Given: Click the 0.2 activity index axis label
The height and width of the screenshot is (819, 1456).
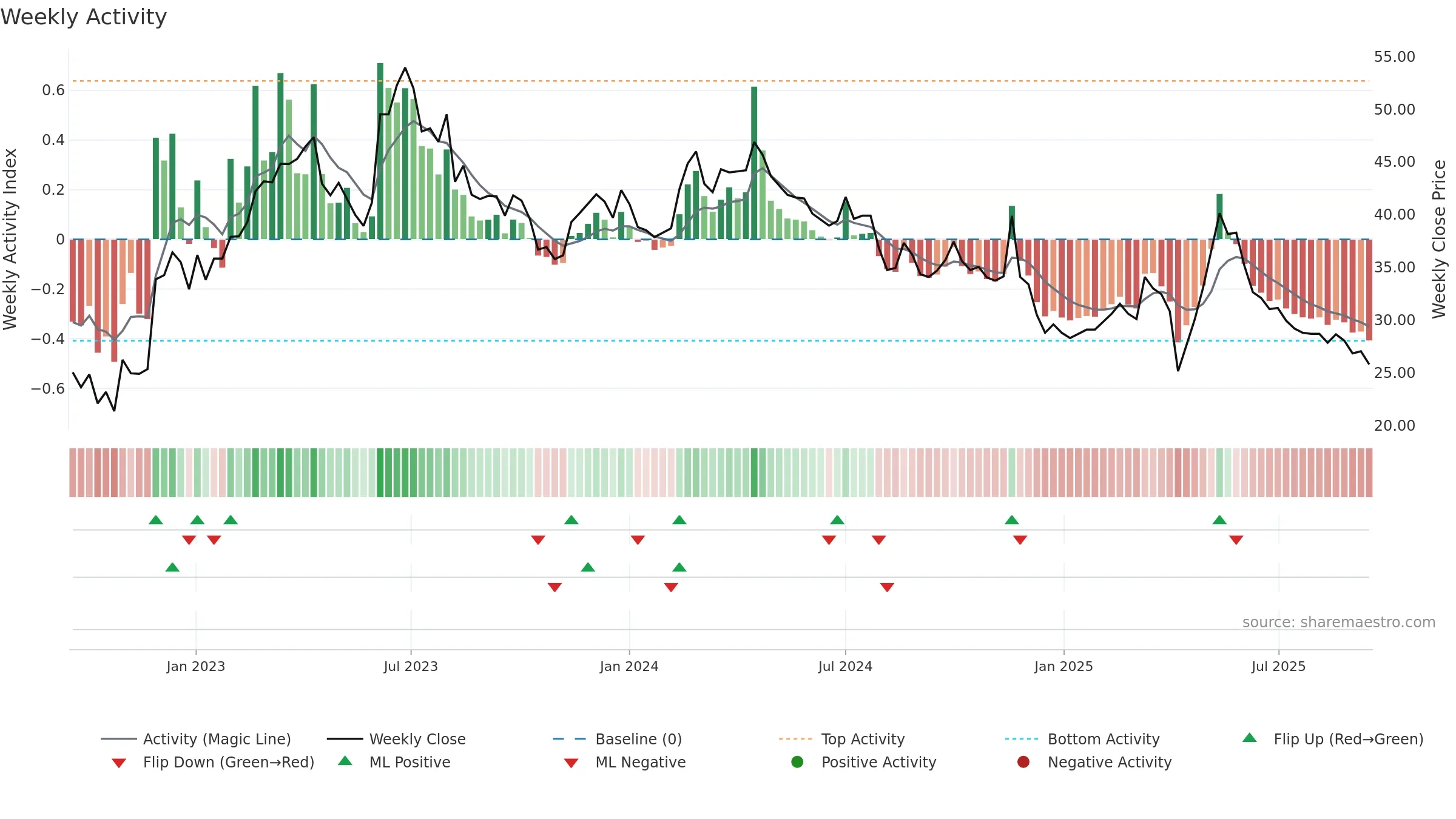Looking at the screenshot, I should tap(53, 190).
